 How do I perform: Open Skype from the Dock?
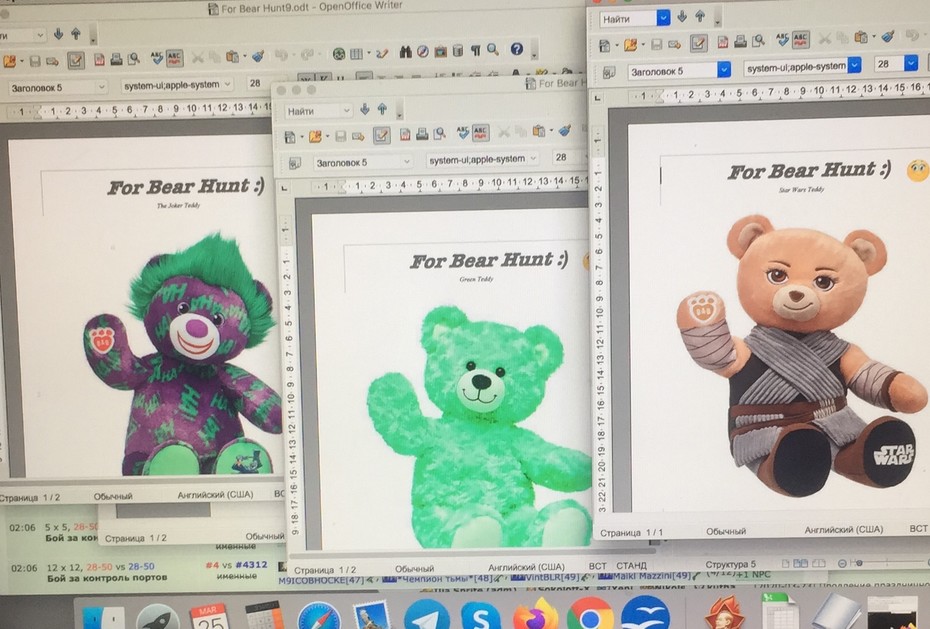click(x=480, y=615)
